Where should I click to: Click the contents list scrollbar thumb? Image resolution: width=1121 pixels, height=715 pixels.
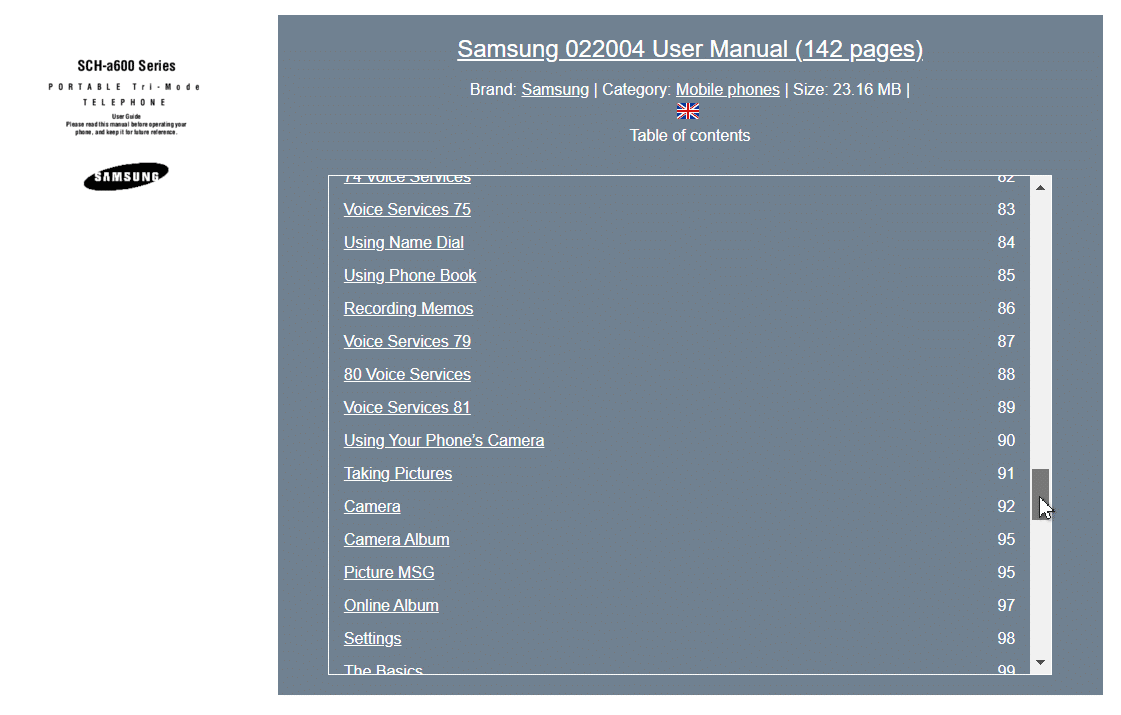[x=1040, y=494]
